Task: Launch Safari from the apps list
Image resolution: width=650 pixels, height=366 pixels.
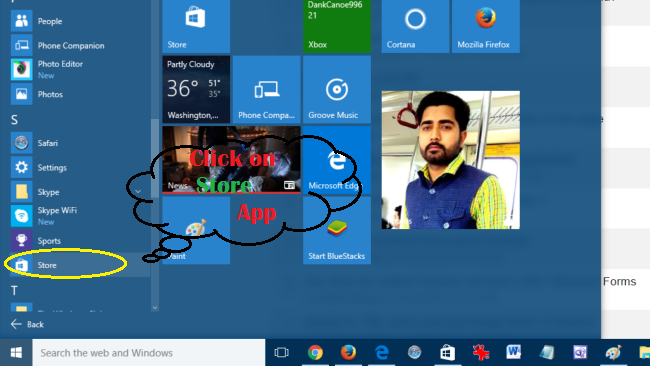Action: (79, 143)
